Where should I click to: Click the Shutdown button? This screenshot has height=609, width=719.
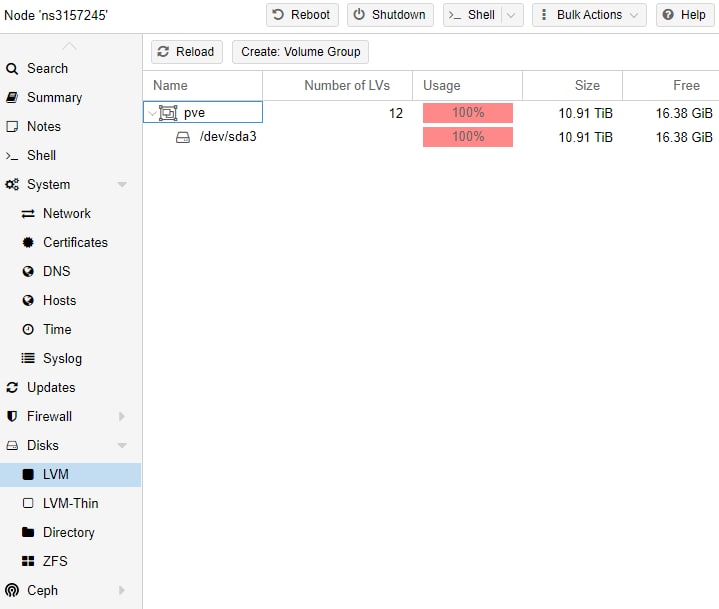click(x=390, y=15)
